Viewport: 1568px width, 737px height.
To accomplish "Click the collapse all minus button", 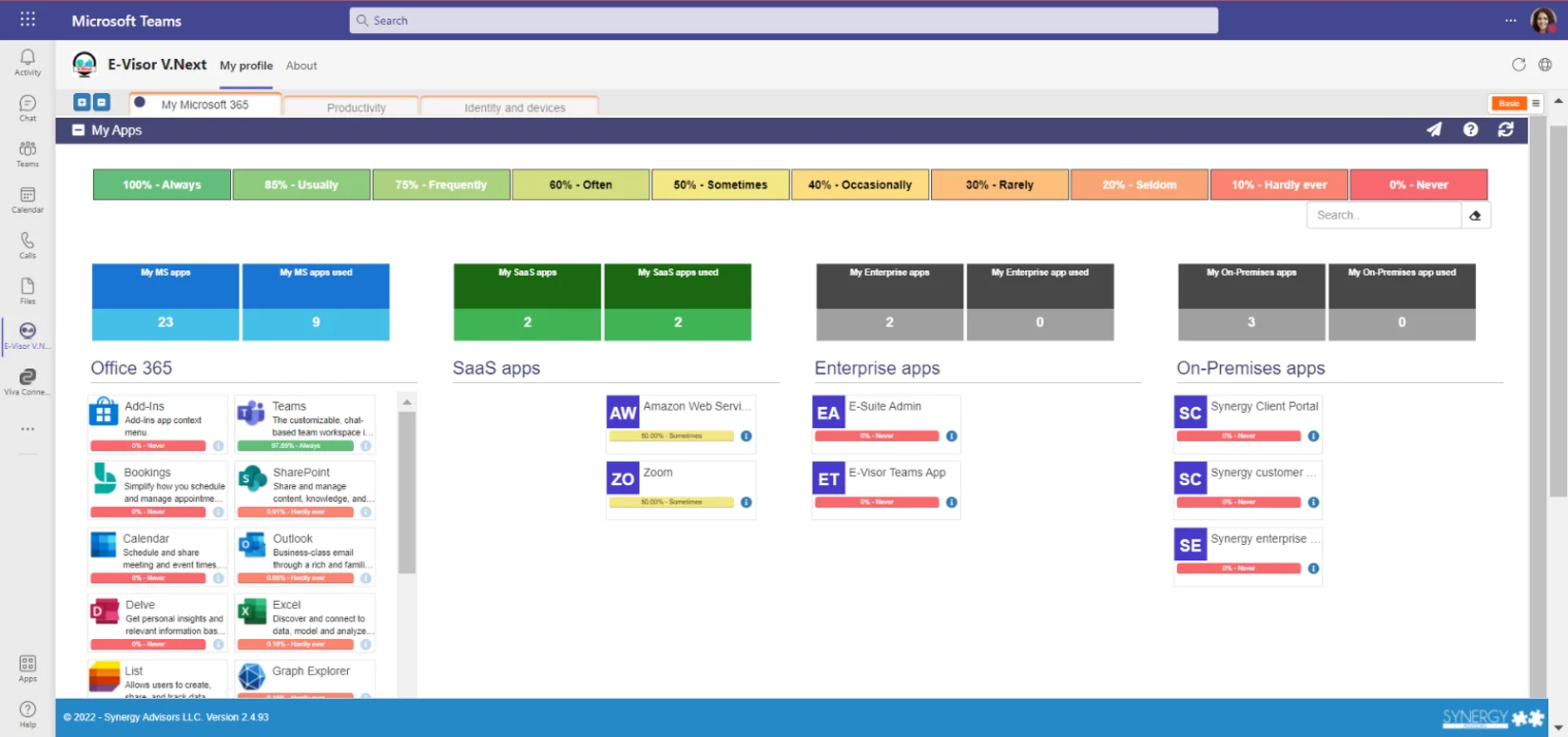I will point(102,103).
